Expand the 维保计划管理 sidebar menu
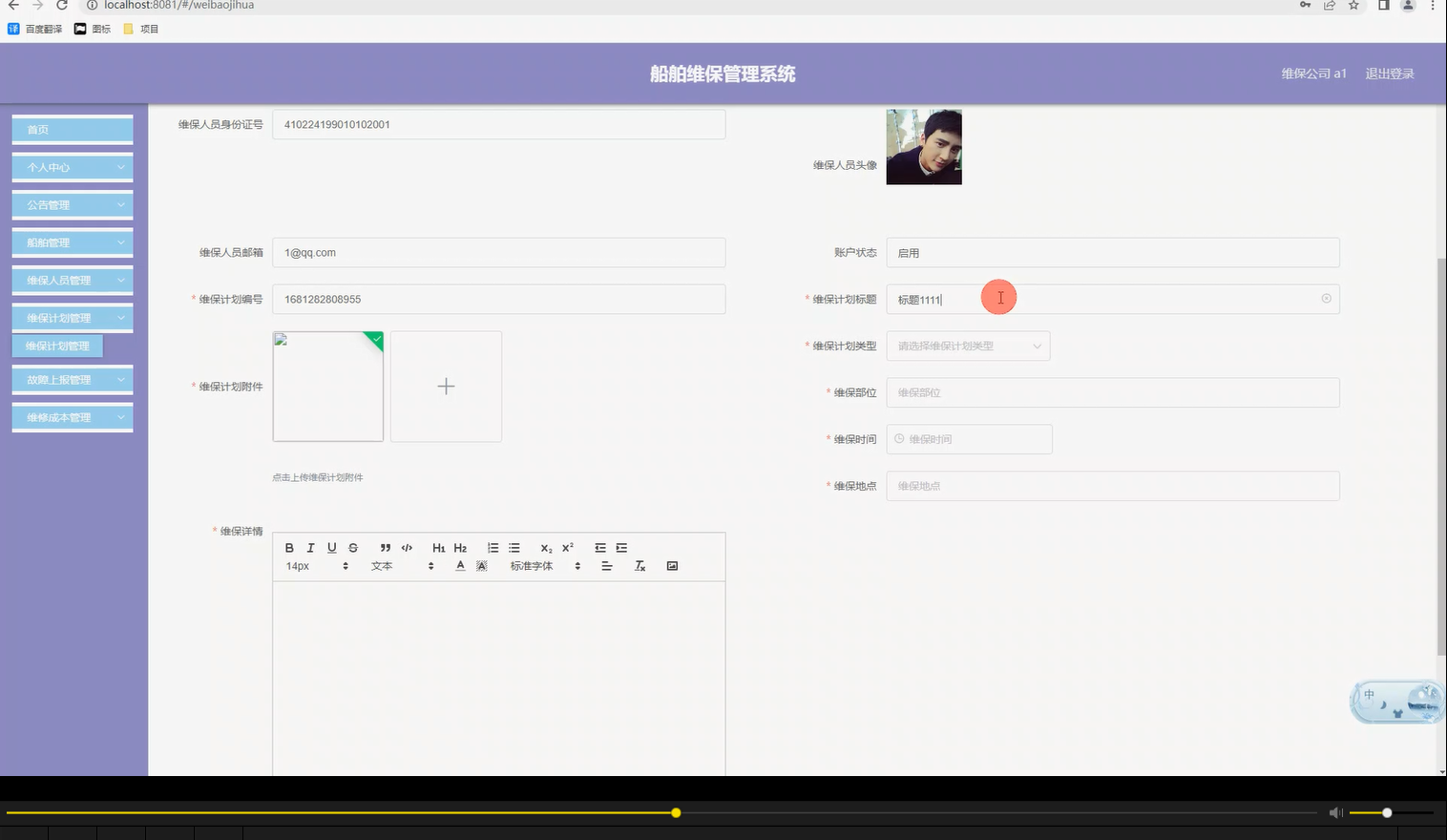The height and width of the screenshot is (840, 1447). coord(72,317)
